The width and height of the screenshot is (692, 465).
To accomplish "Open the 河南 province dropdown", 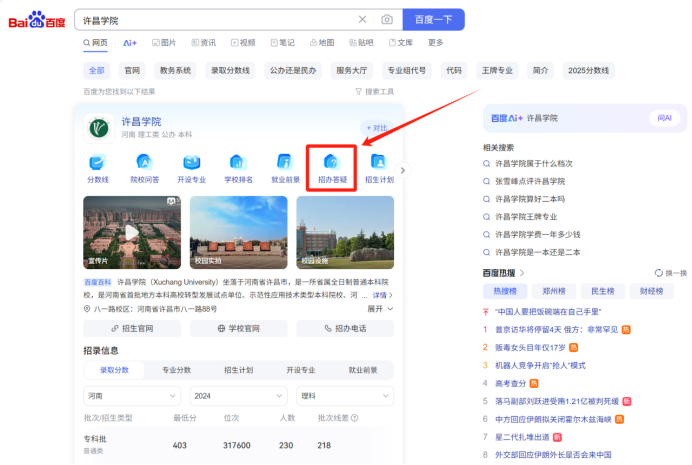I will [x=132, y=396].
